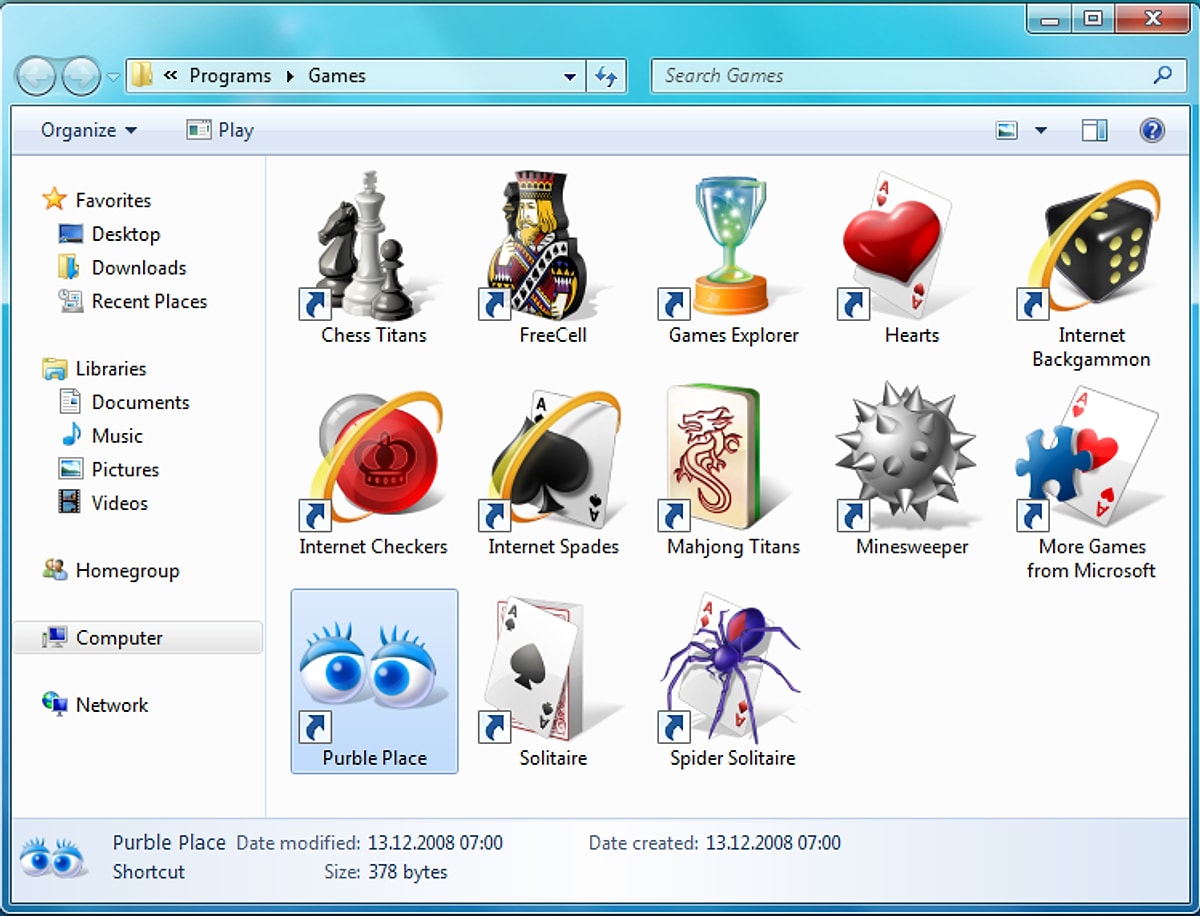The image size is (1200, 916).
Task: Click the back navigation arrow
Action: (x=35, y=76)
